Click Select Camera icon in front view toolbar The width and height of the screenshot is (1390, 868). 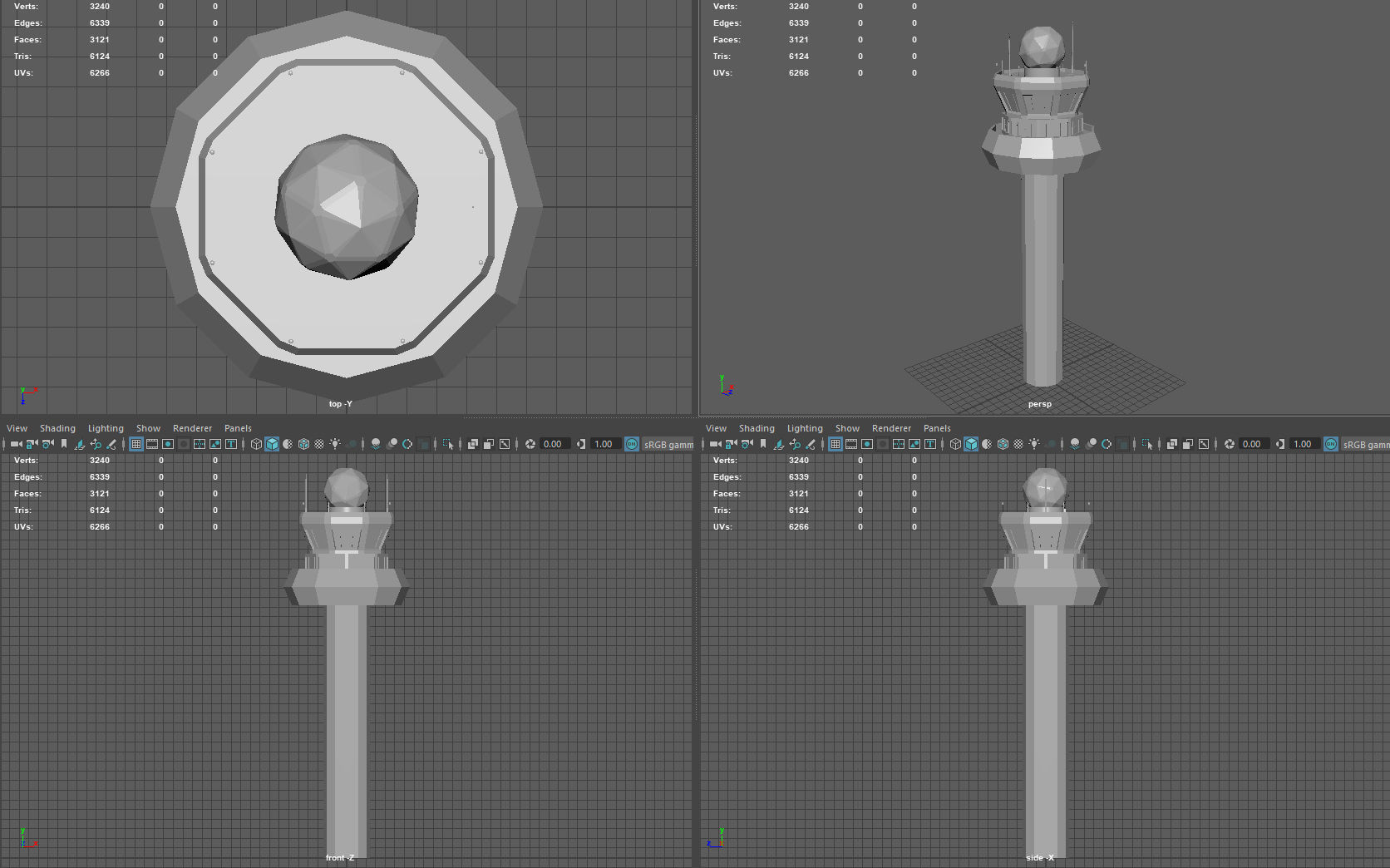coord(16,444)
